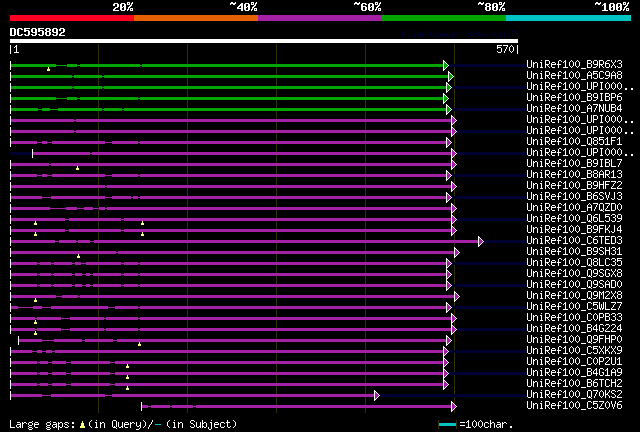This screenshot has width=640, height=432.
Task: Click the cyan ~100% identity legend segment
Action: click(569, 18)
